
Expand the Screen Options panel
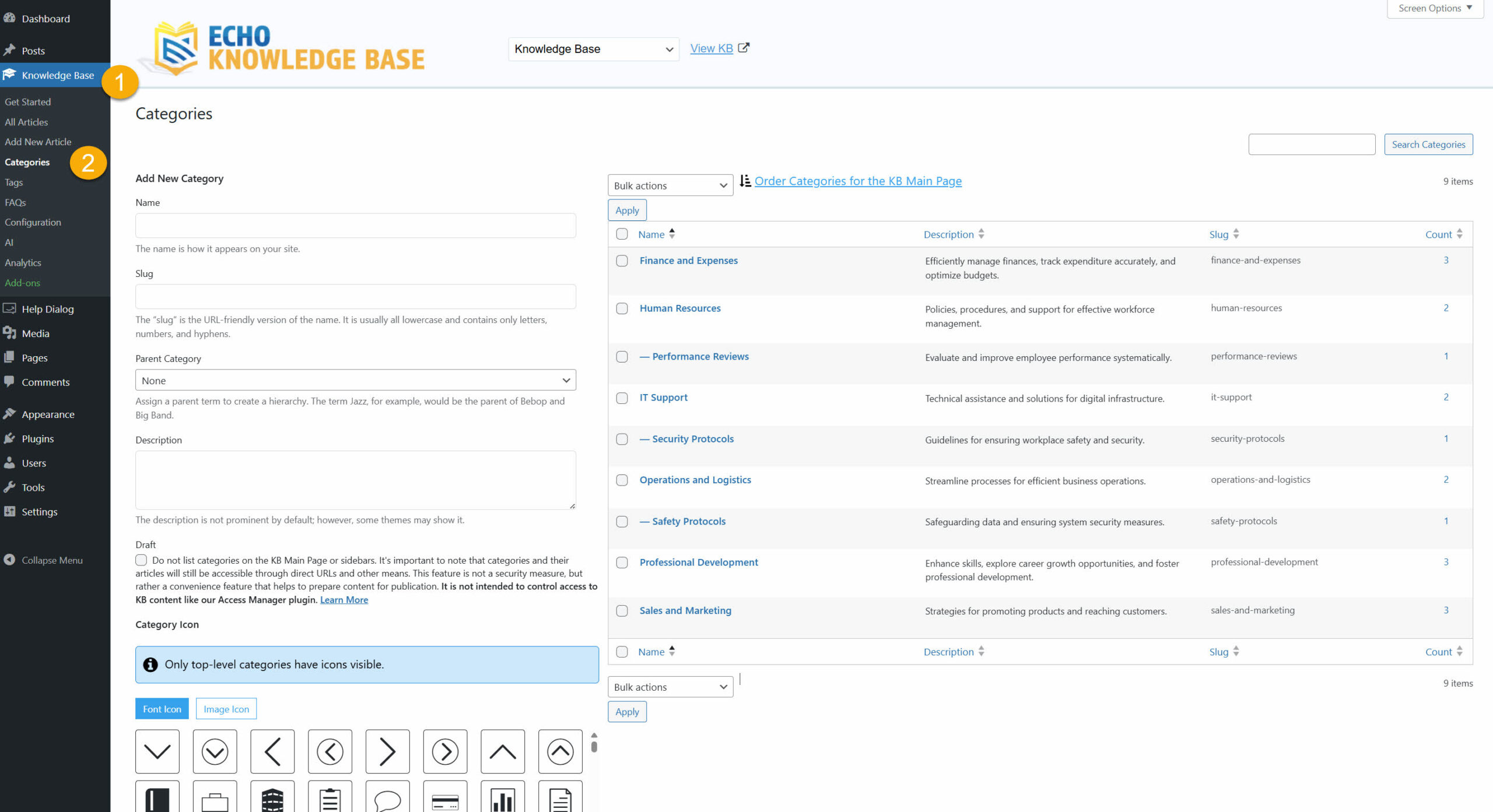(1434, 8)
